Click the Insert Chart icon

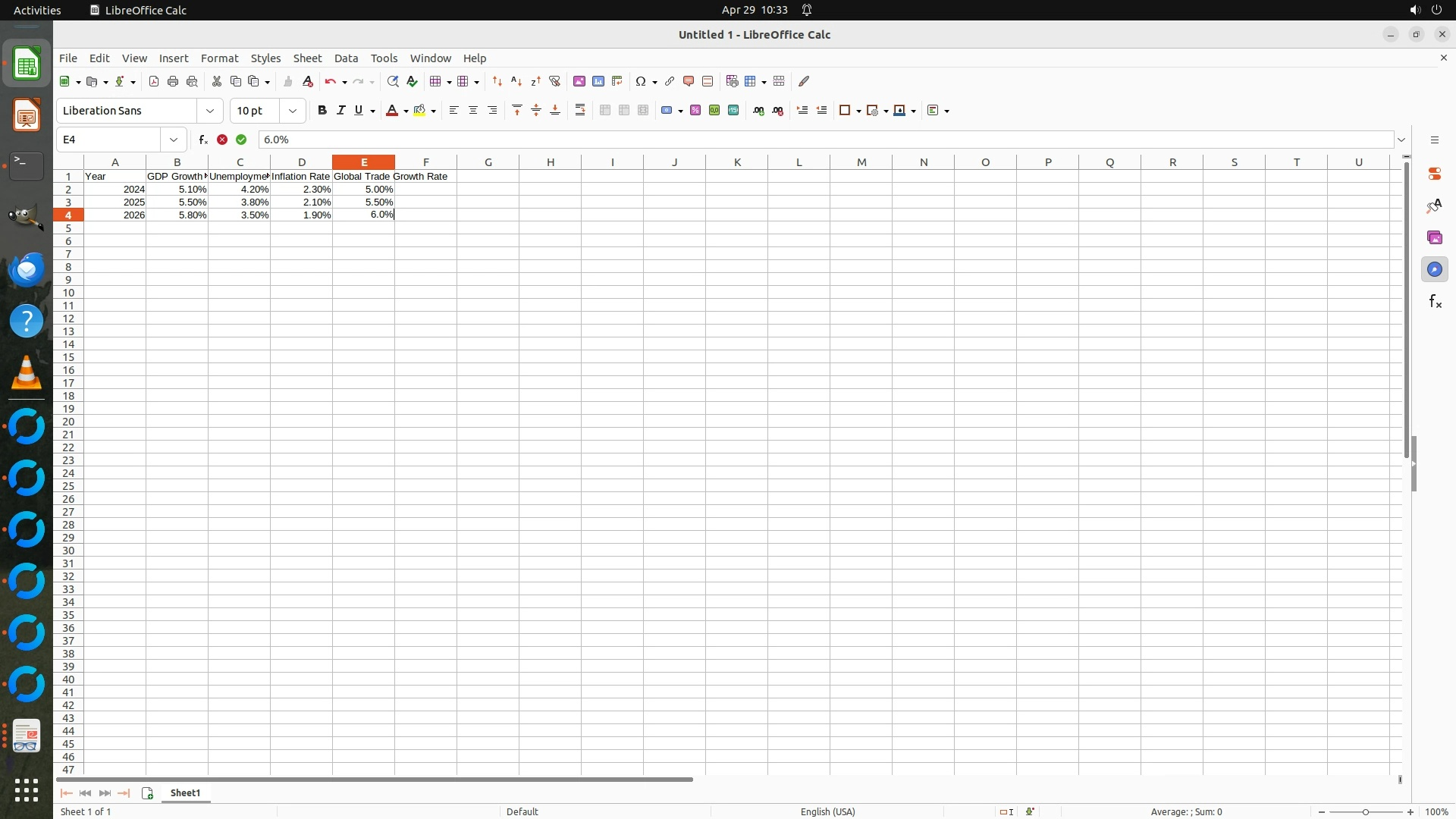[598, 81]
